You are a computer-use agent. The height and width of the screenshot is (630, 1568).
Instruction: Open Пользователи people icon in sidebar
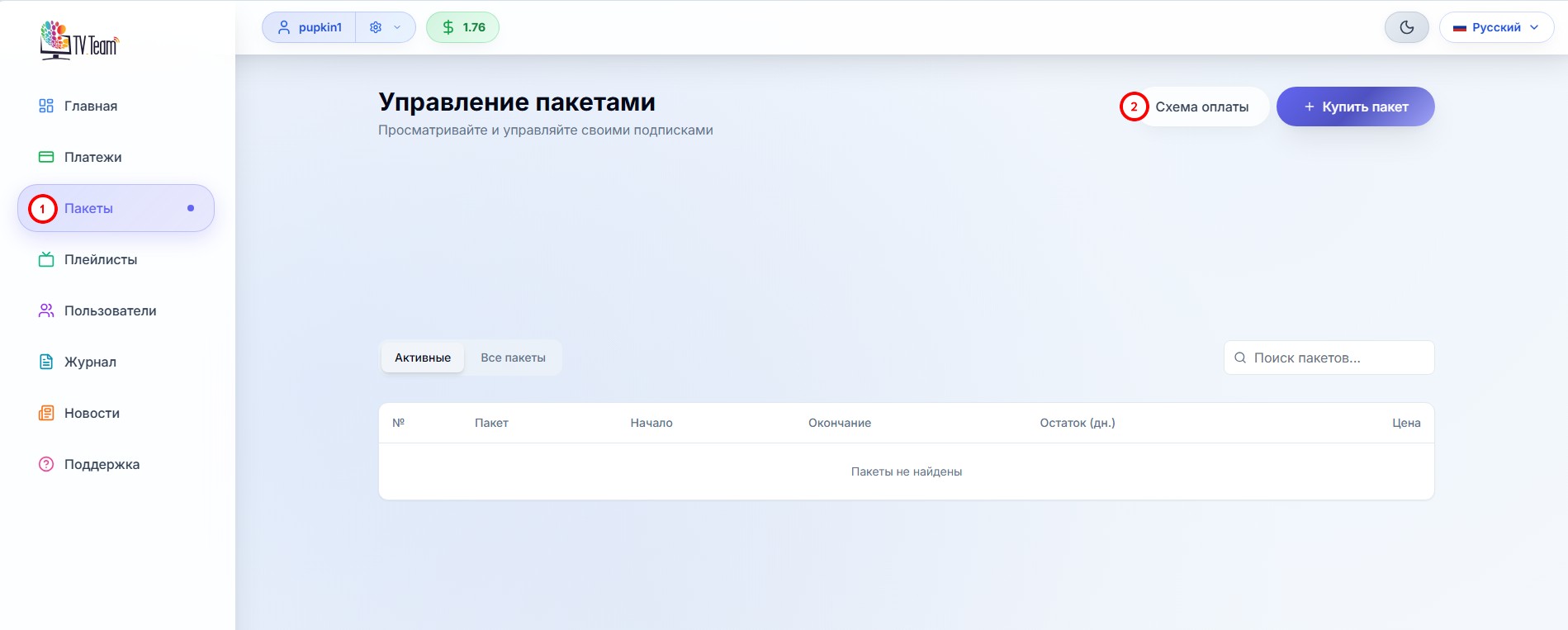click(46, 310)
